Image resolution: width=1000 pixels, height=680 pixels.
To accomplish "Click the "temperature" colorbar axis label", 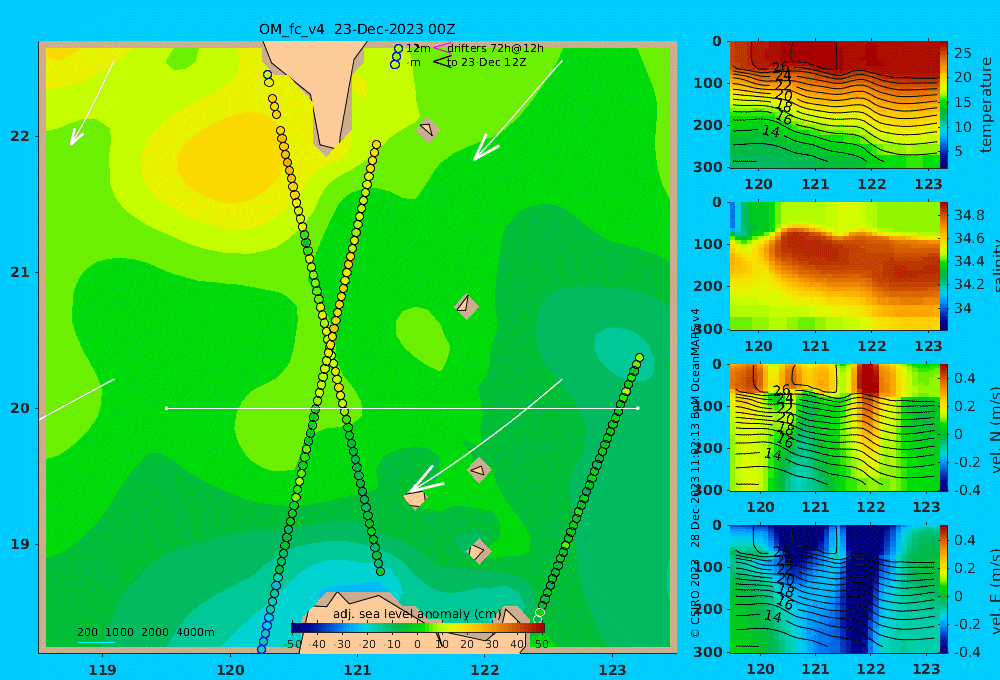I will (987, 105).
